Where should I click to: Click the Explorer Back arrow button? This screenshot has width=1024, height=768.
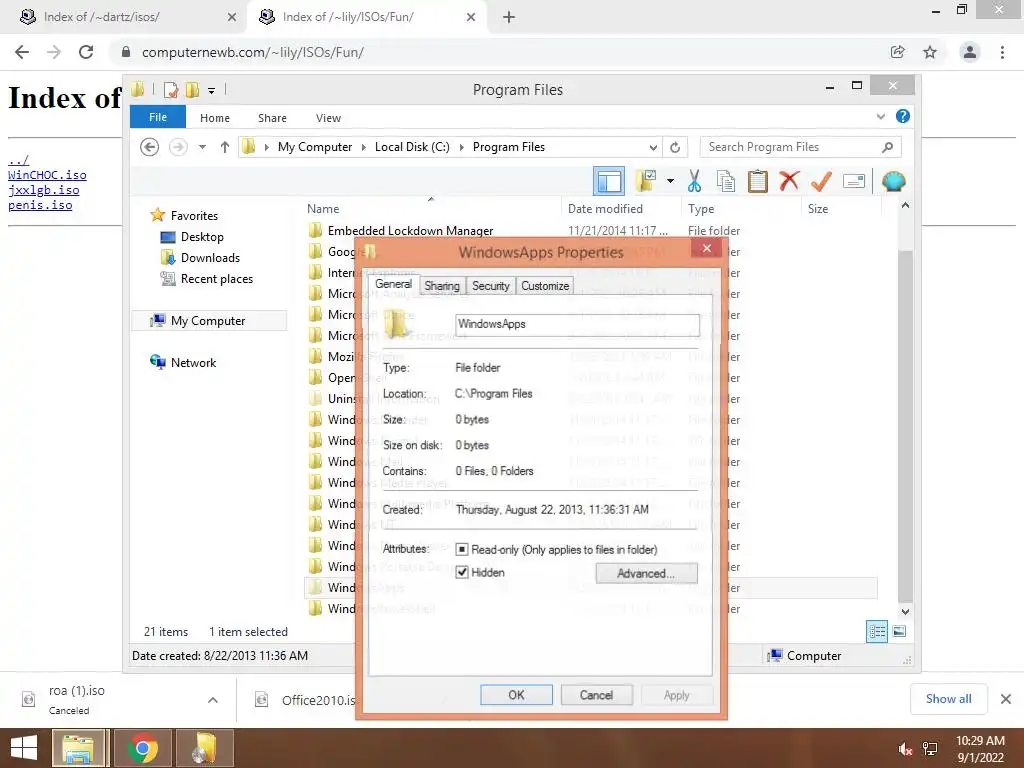click(150, 147)
